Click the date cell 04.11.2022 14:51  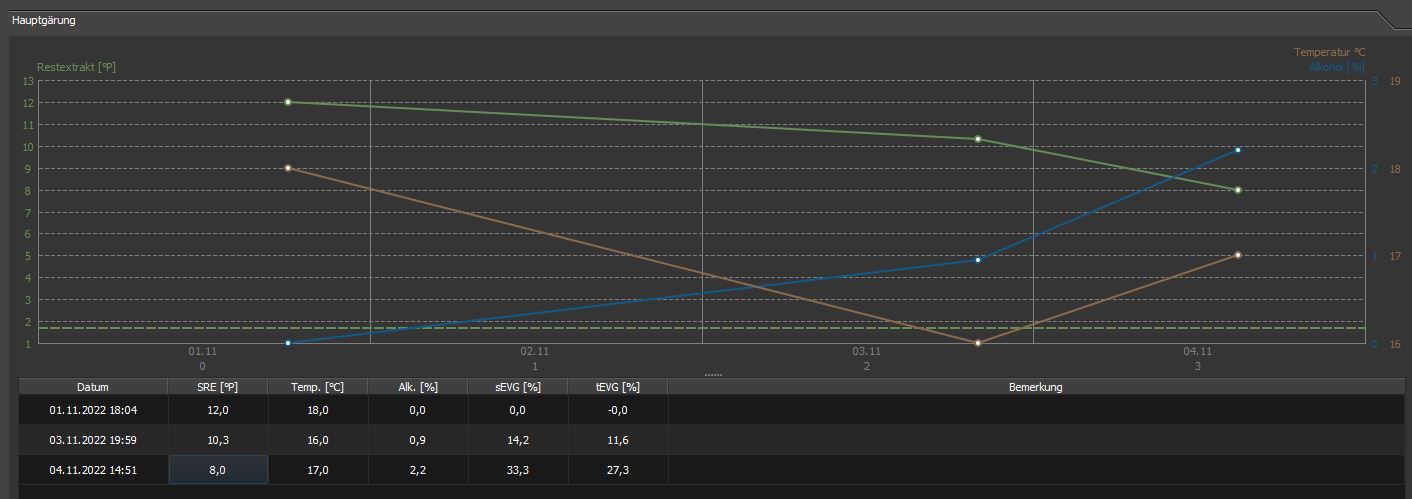point(93,470)
